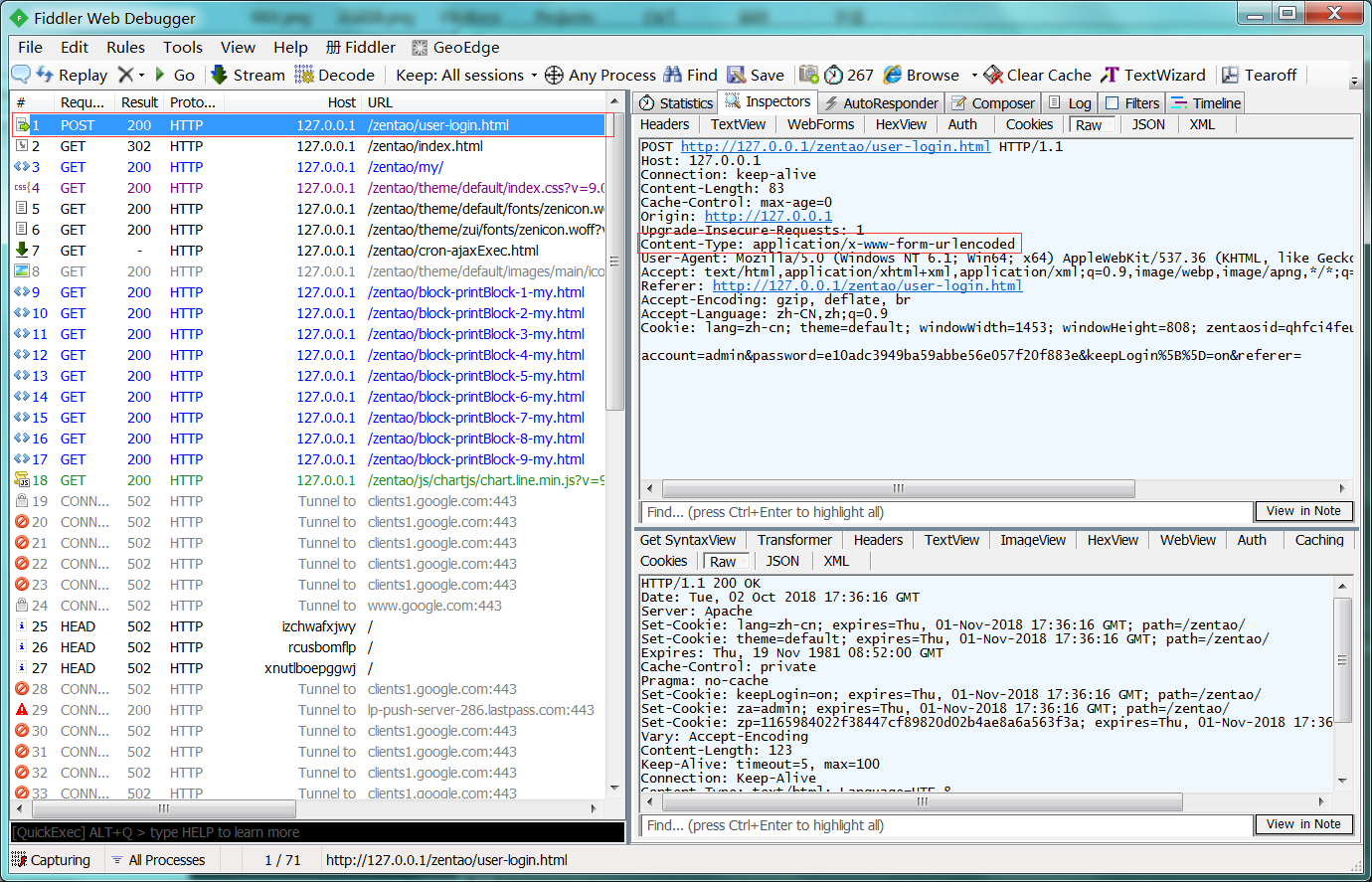Open the Browse dropdown arrow

click(x=974, y=75)
